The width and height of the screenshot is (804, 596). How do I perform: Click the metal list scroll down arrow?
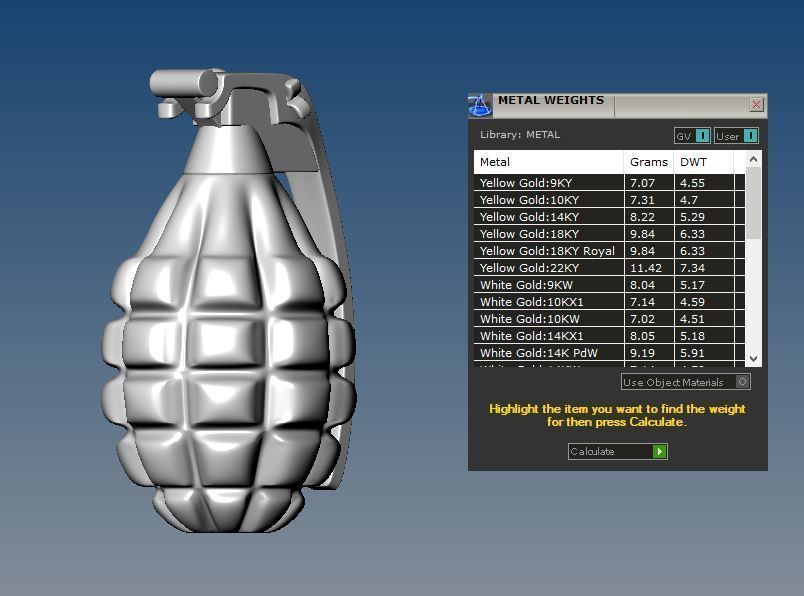coord(753,359)
